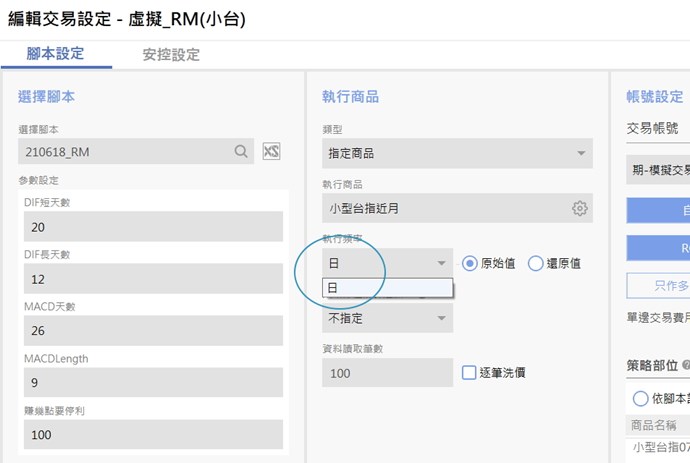Open the 腳本設定 tab

click(x=55, y=54)
